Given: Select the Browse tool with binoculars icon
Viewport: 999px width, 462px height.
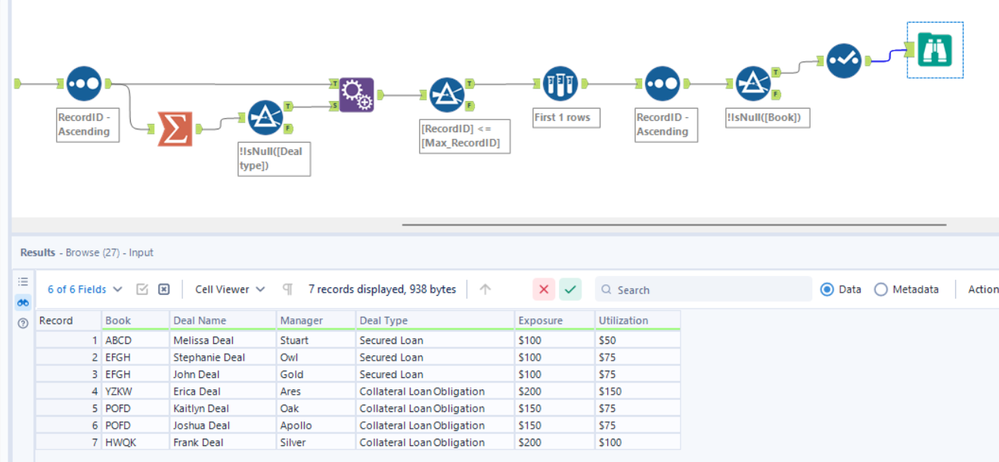Looking at the screenshot, I should [x=934, y=50].
